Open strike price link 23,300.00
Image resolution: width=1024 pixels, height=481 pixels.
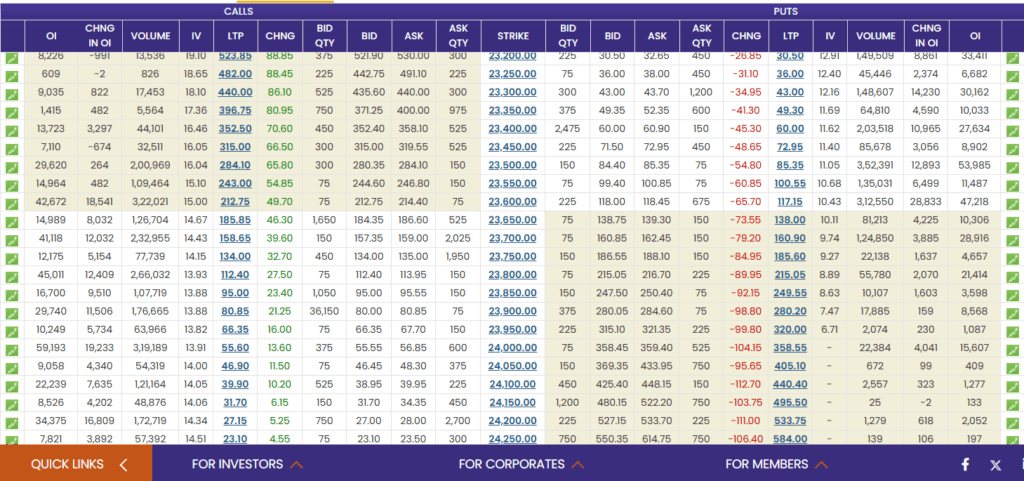(x=513, y=93)
